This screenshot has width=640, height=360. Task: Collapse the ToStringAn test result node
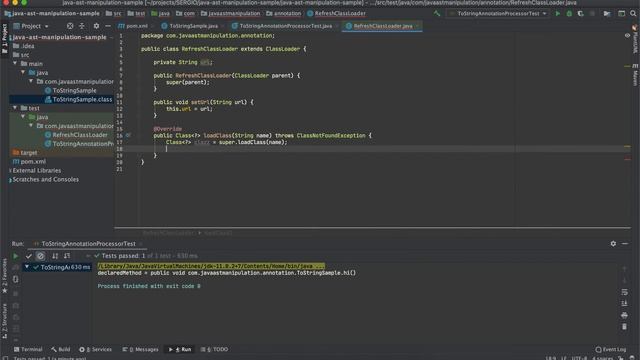tap(27, 267)
